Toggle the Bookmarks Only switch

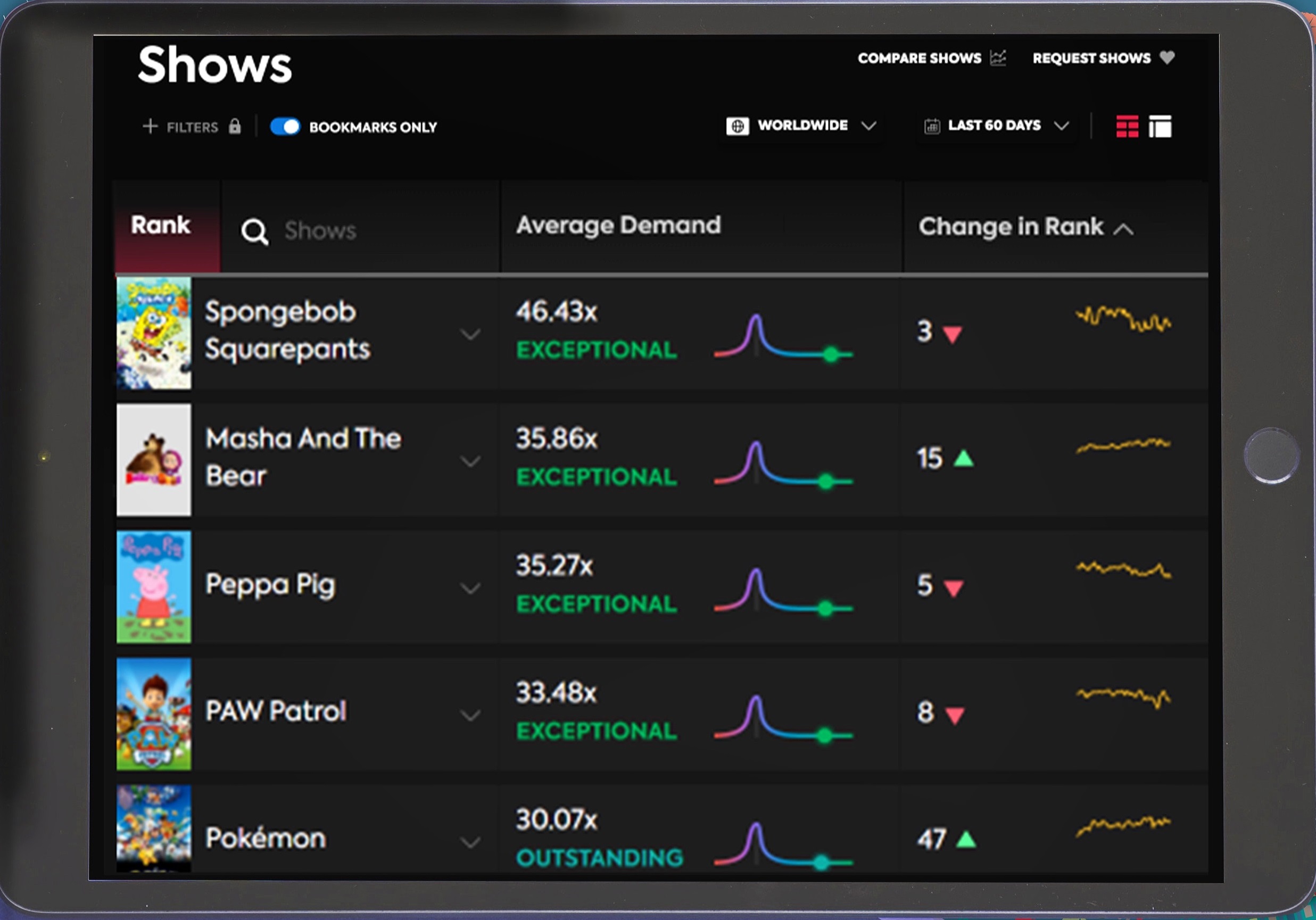click(x=285, y=127)
